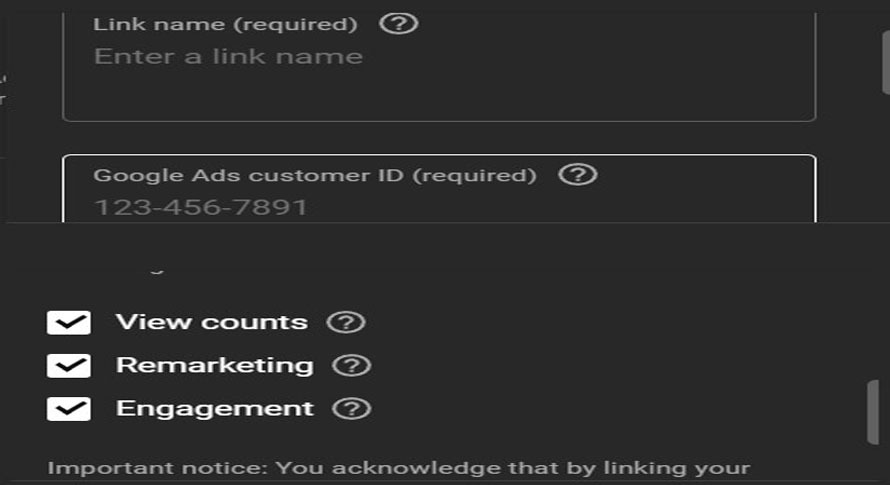Toggle the Engagement checkbox
890x485 pixels.
point(69,408)
